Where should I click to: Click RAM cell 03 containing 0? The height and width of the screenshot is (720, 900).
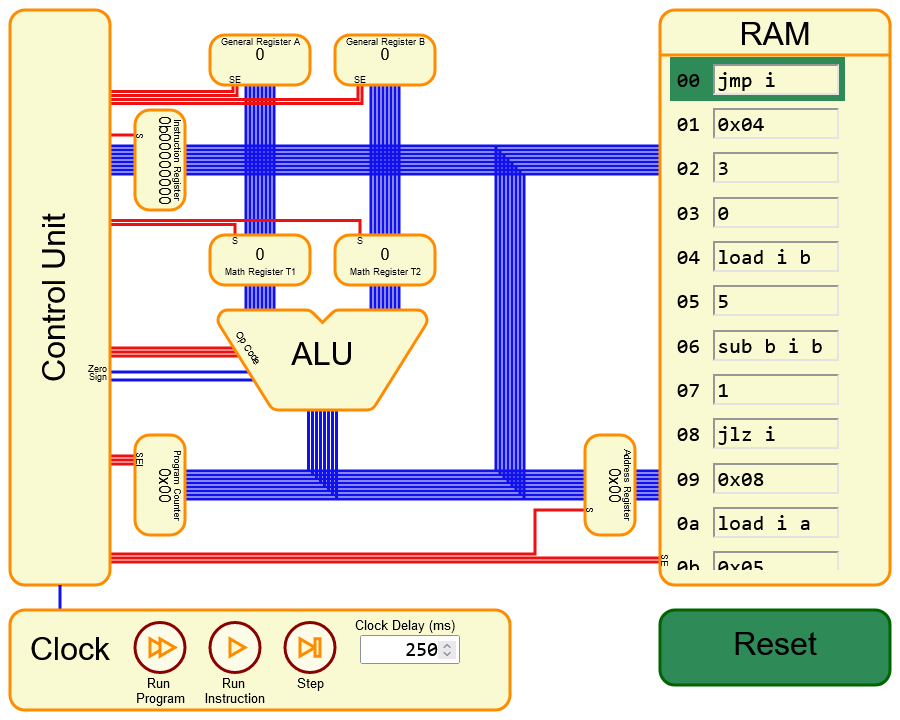point(775,213)
